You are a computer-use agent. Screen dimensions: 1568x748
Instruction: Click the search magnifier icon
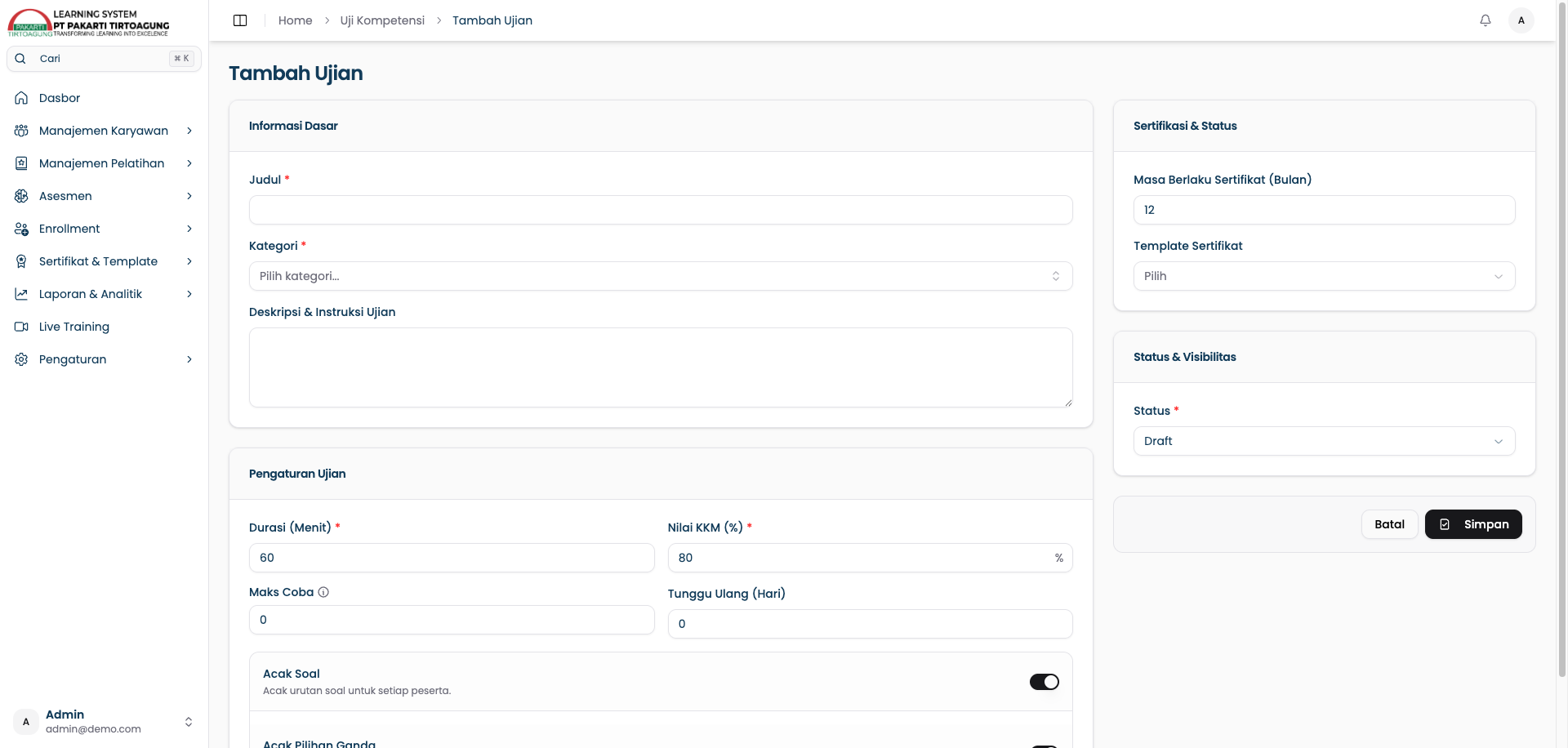pyautogui.click(x=21, y=59)
